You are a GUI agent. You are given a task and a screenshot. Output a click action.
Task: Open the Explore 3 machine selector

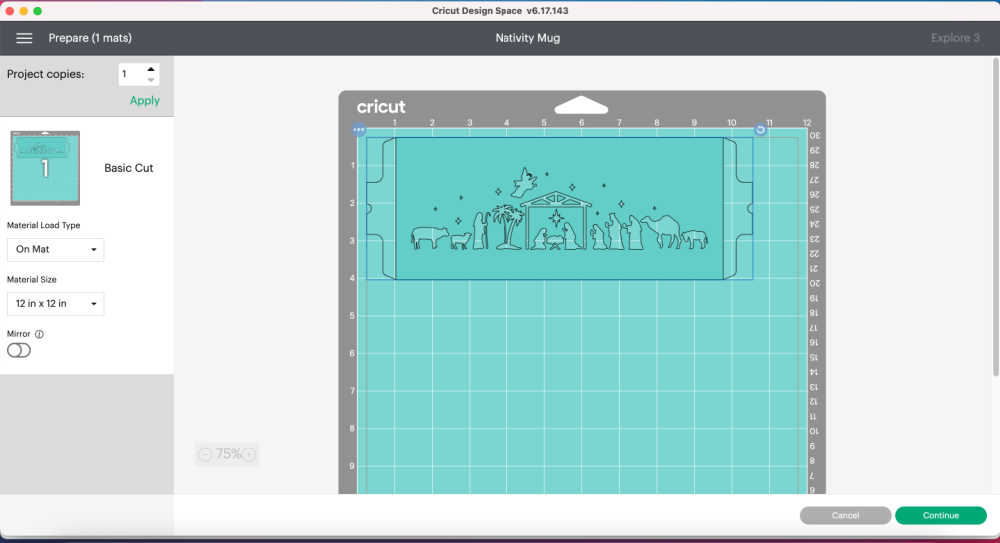955,38
